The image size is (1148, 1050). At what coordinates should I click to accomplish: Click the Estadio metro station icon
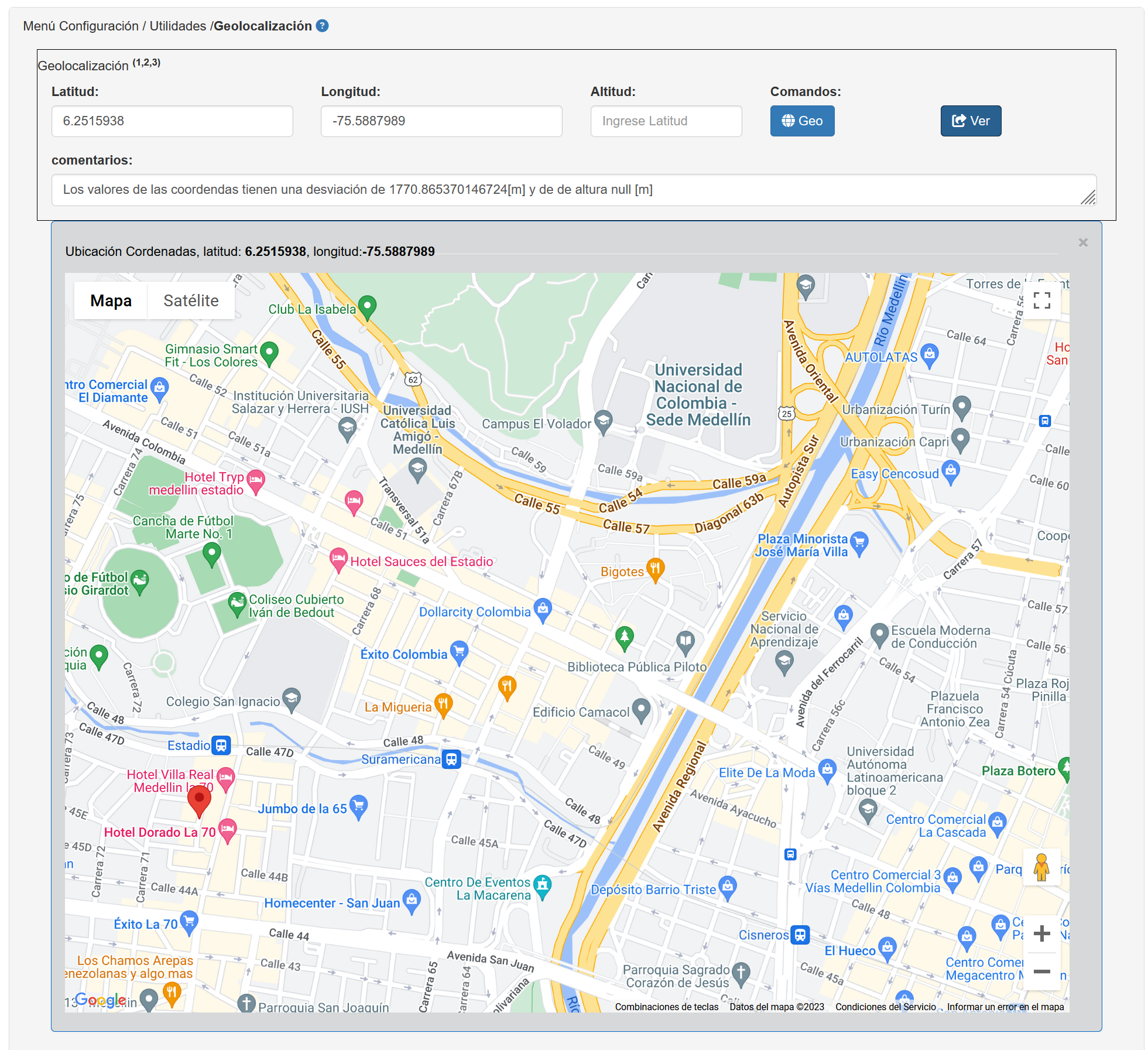[221, 745]
